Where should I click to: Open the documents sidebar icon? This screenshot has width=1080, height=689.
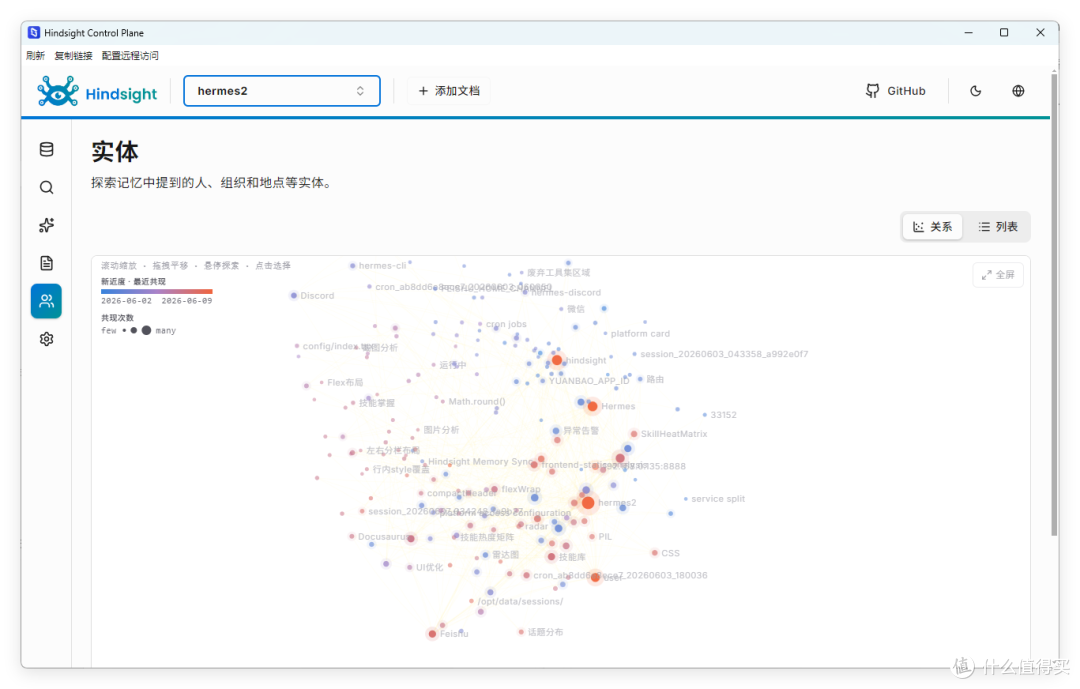click(46, 263)
